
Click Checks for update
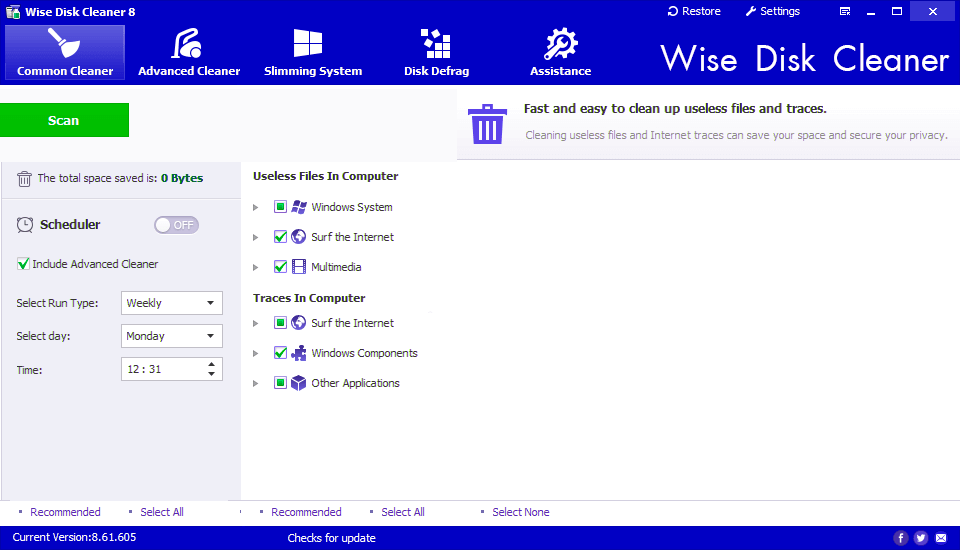tap(332, 538)
